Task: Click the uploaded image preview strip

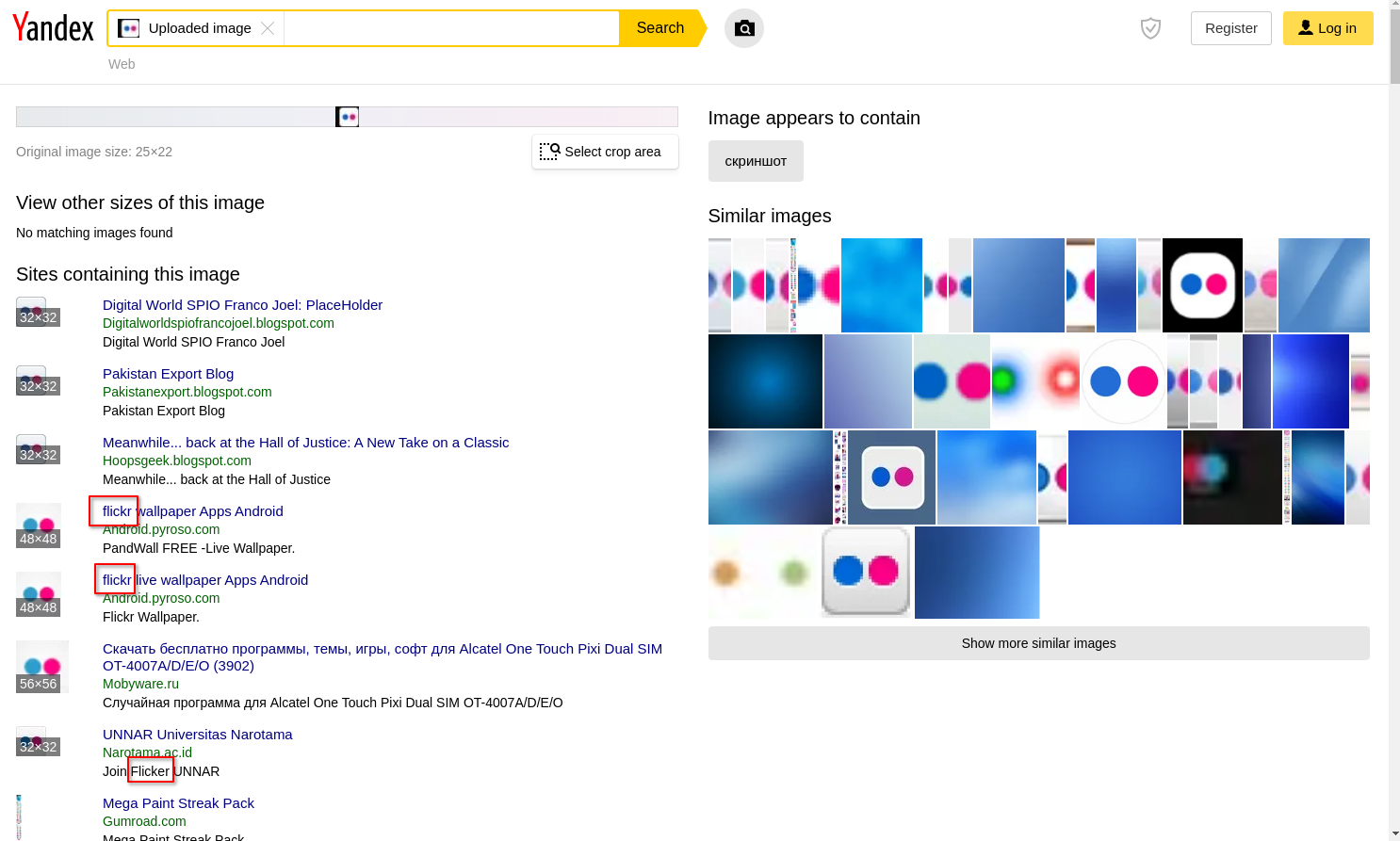Action: coord(347,117)
